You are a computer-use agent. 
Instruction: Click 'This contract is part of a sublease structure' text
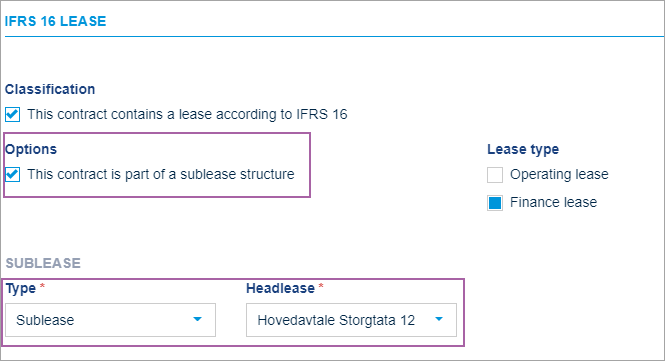(x=161, y=174)
